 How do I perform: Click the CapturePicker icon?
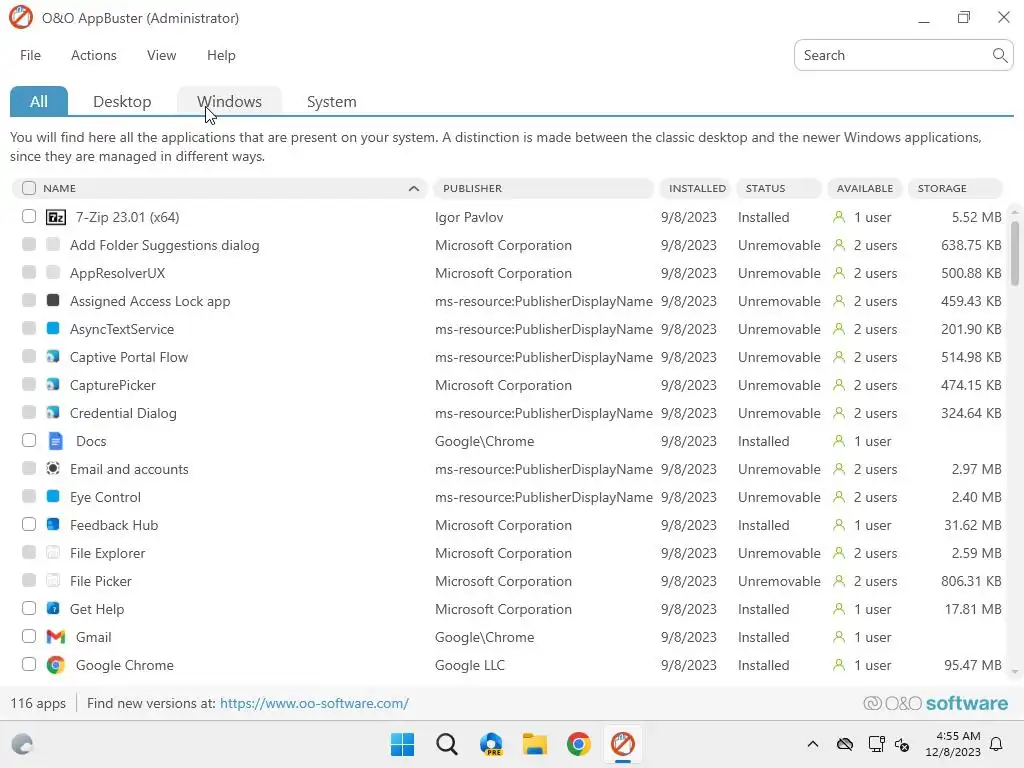click(x=53, y=385)
